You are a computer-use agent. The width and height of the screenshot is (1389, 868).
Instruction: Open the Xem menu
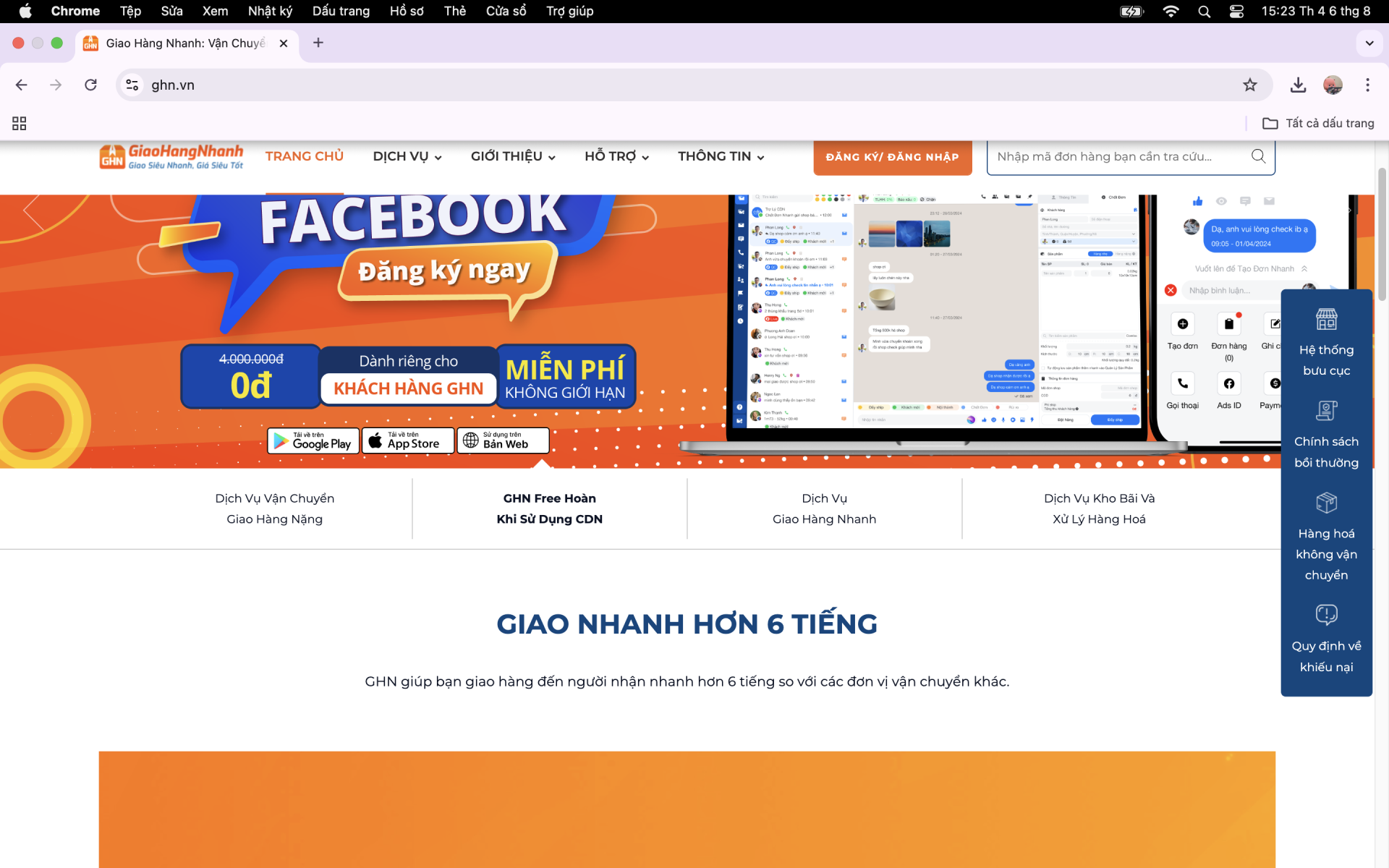point(215,11)
